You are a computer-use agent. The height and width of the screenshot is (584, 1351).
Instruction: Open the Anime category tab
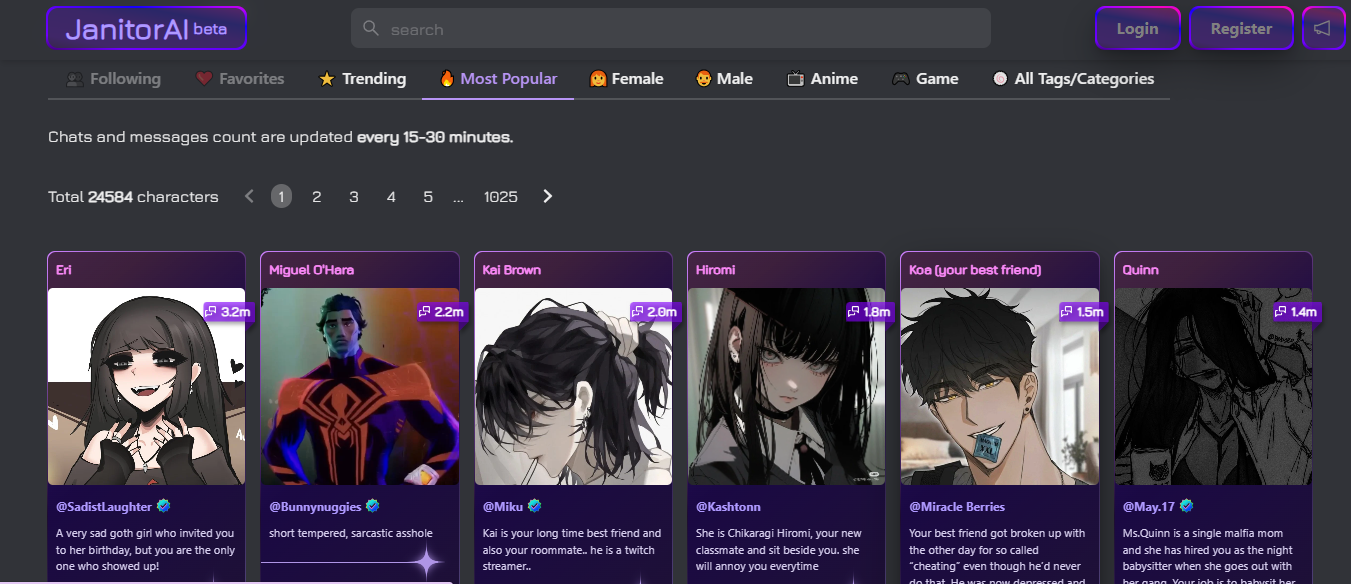[x=822, y=79]
